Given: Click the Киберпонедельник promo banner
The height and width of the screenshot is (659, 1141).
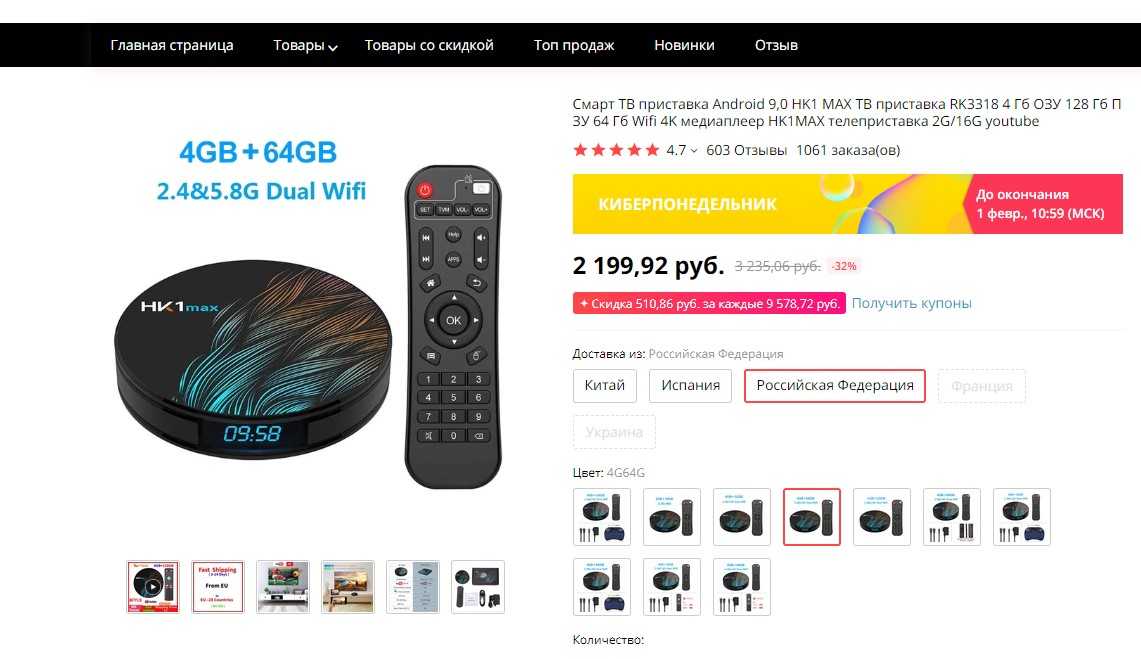Looking at the screenshot, I should [848, 204].
